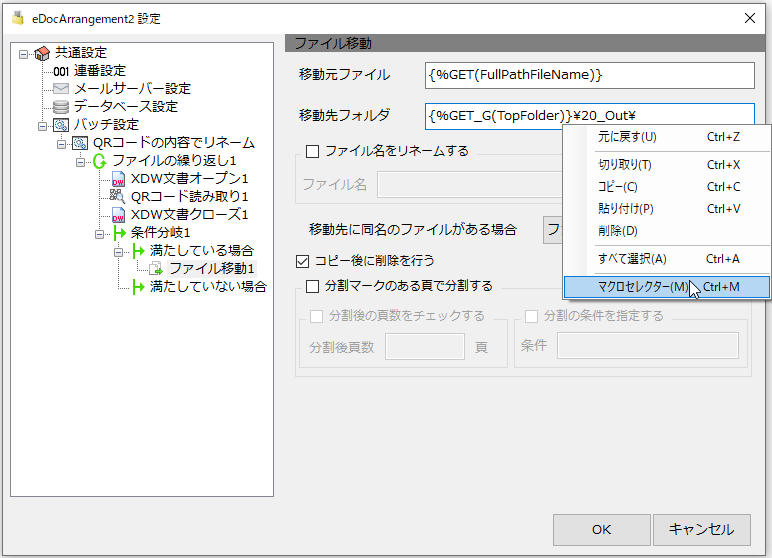The image size is (772, 558).
Task: Click the キャンセル button
Action: [x=702, y=530]
